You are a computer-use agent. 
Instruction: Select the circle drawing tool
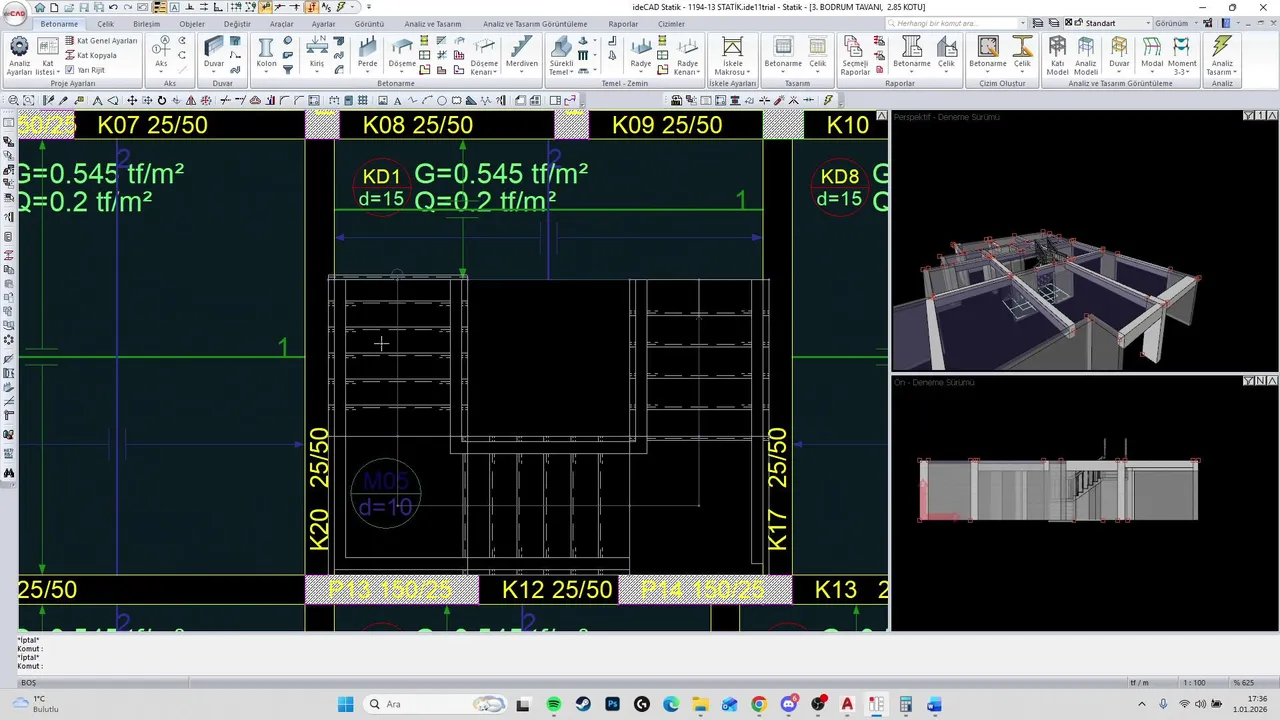click(442, 101)
